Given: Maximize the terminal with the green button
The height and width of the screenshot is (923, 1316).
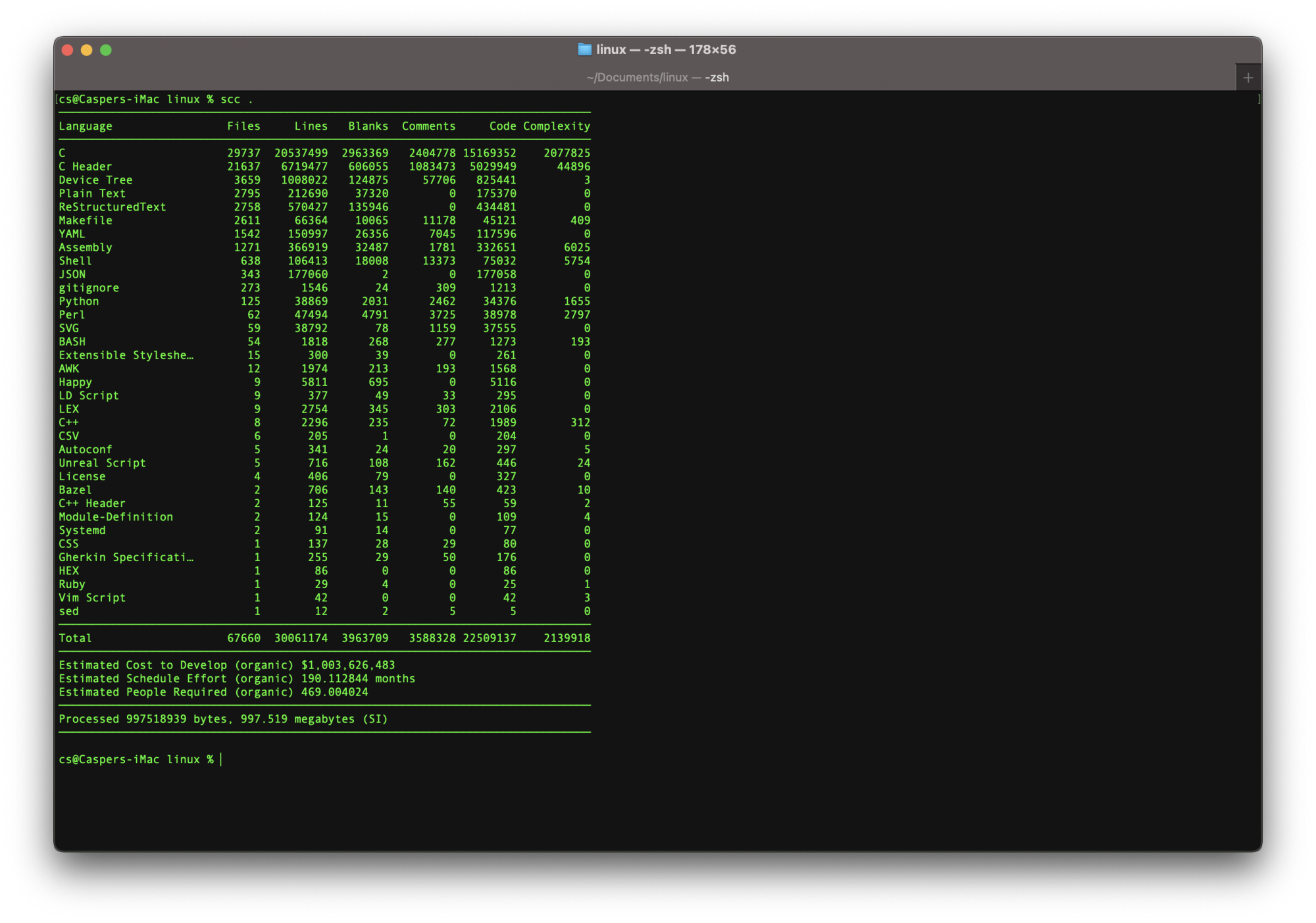Looking at the screenshot, I should 106,50.
